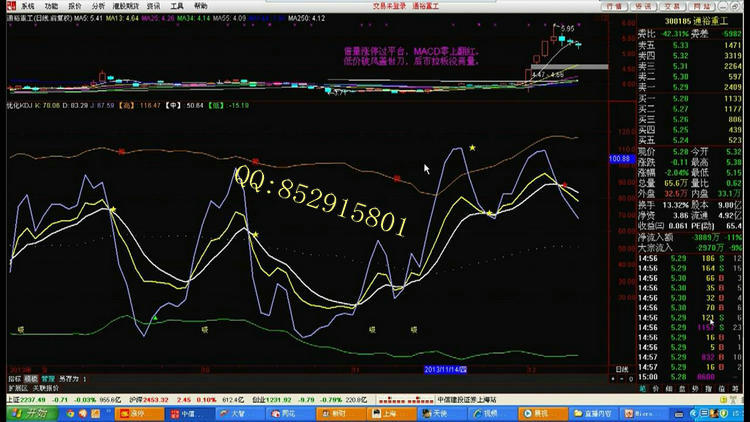Click the 关联报价 tab

[44, 388]
